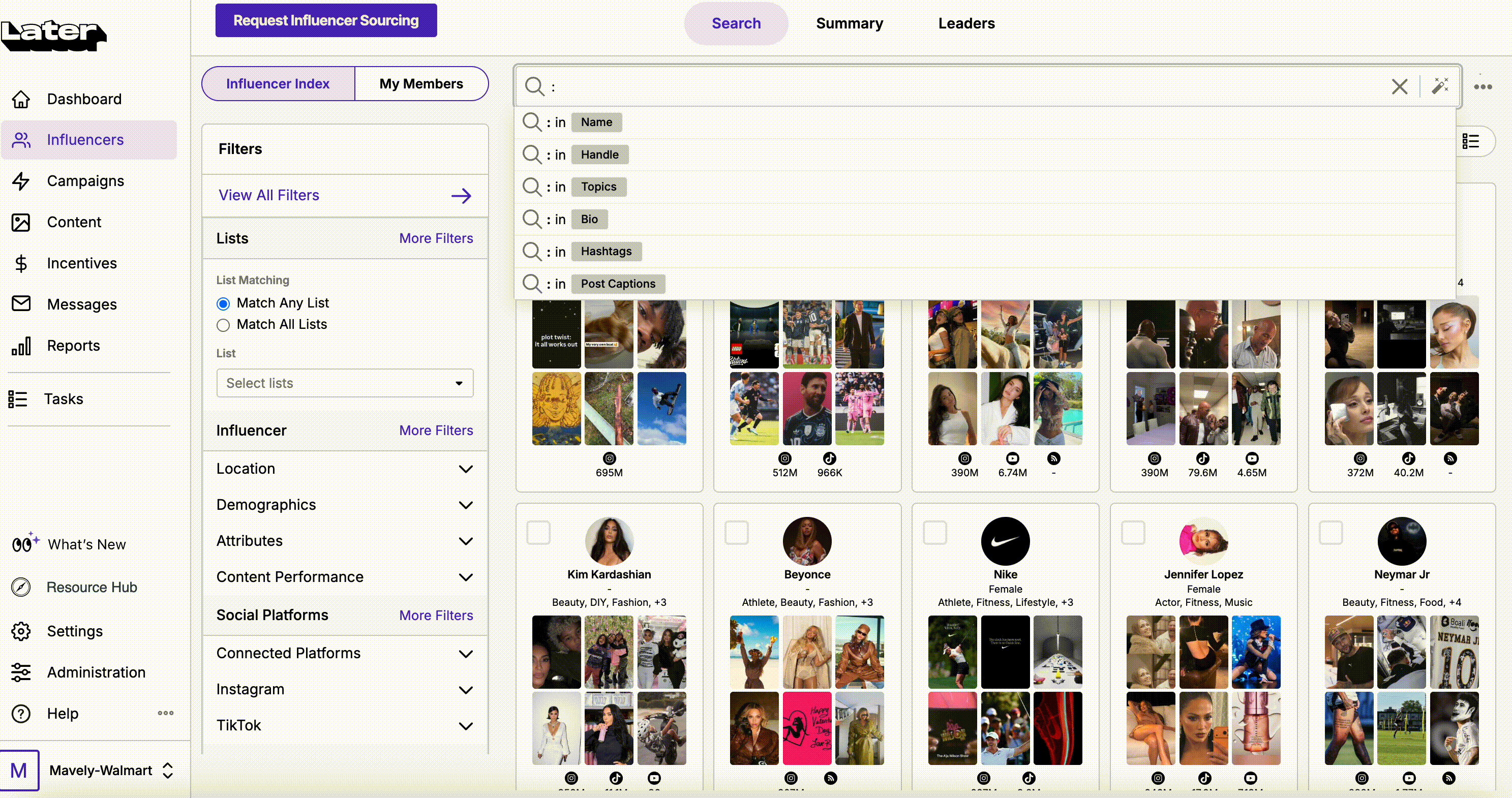This screenshot has height=798, width=1512.
Task: Open the View All Filters link
Action: (x=269, y=195)
